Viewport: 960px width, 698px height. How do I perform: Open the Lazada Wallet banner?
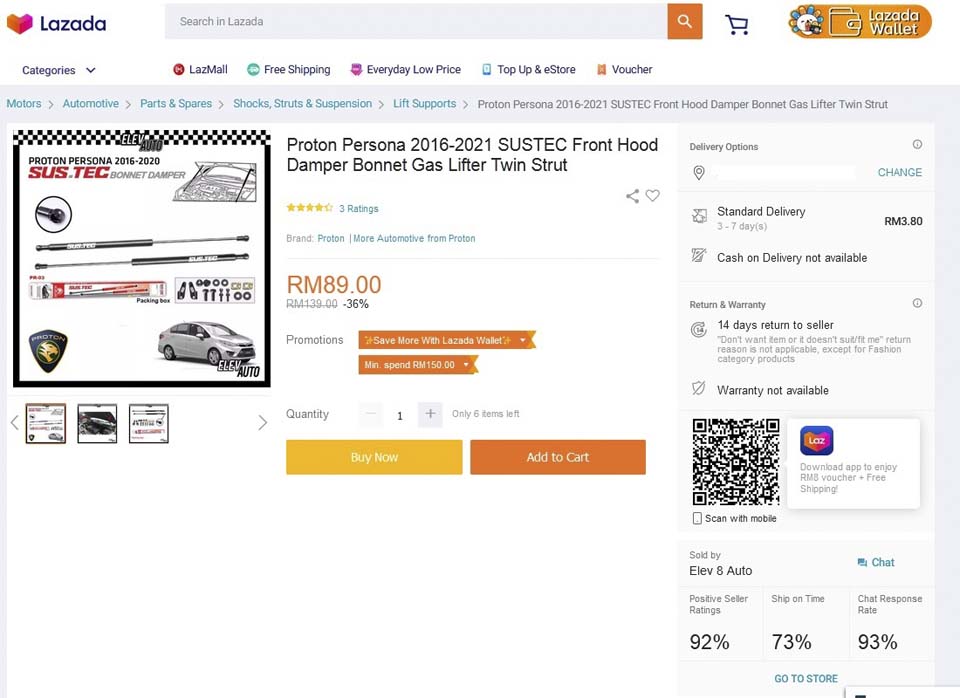pos(860,22)
